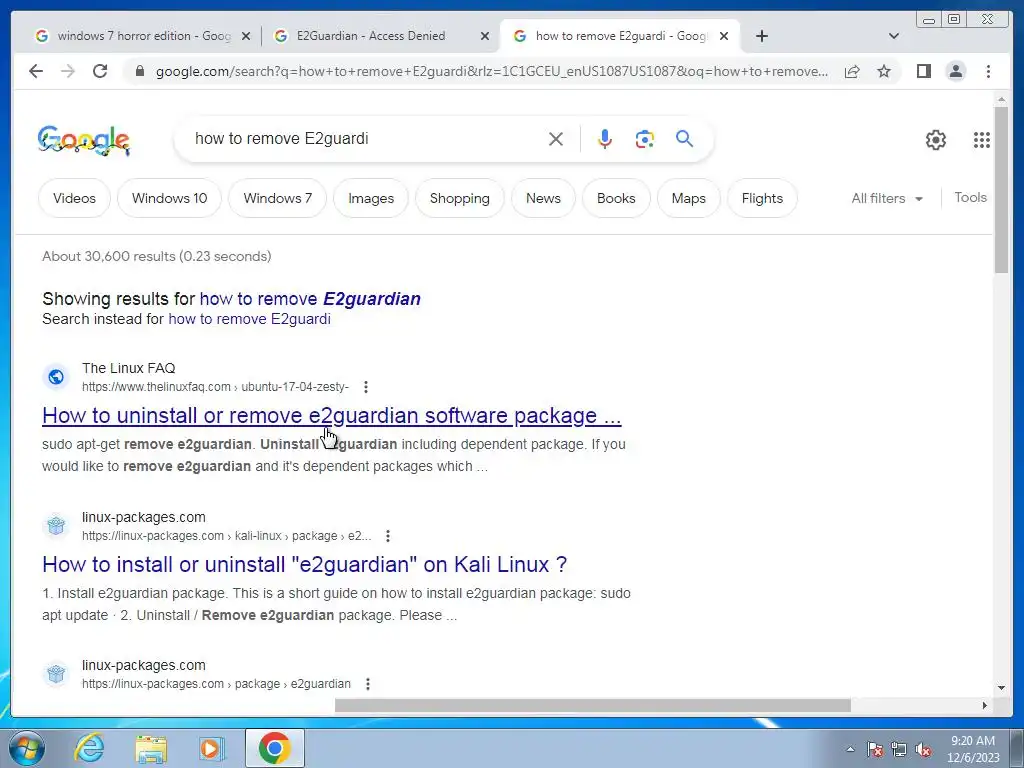The width and height of the screenshot is (1024, 768).
Task: Open the search Tools options
Action: point(970,197)
